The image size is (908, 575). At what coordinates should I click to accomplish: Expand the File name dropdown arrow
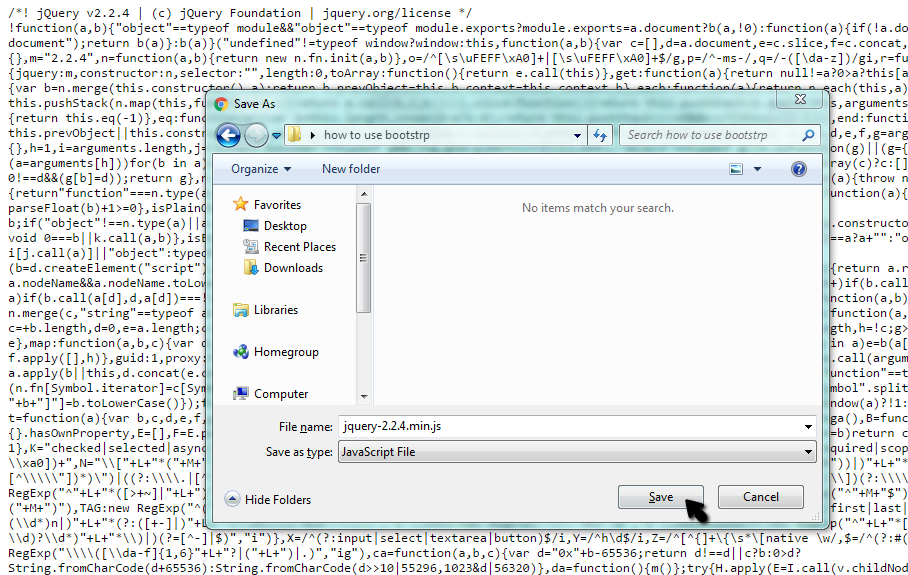(x=808, y=427)
